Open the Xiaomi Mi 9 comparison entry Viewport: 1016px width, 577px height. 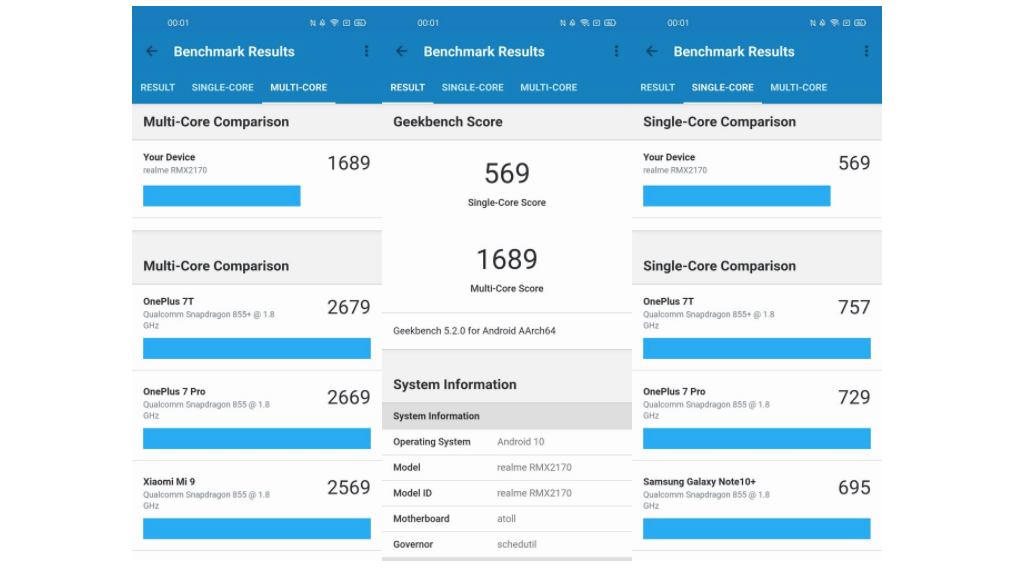[256, 492]
